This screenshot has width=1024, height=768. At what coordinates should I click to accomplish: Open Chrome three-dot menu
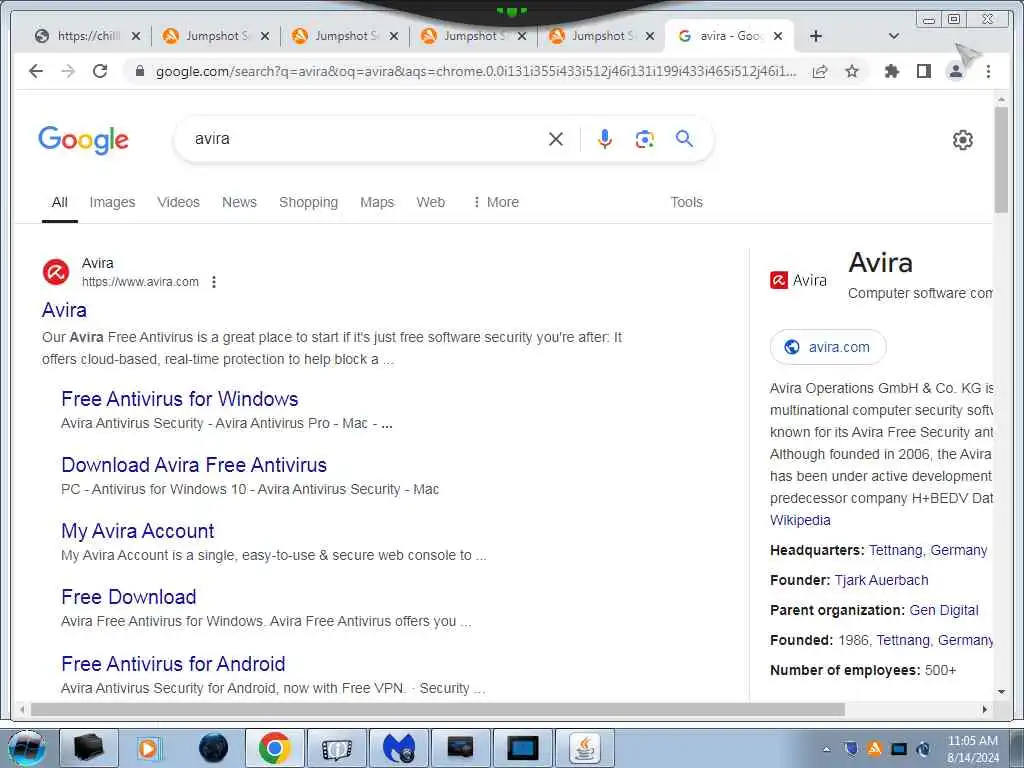(988, 71)
